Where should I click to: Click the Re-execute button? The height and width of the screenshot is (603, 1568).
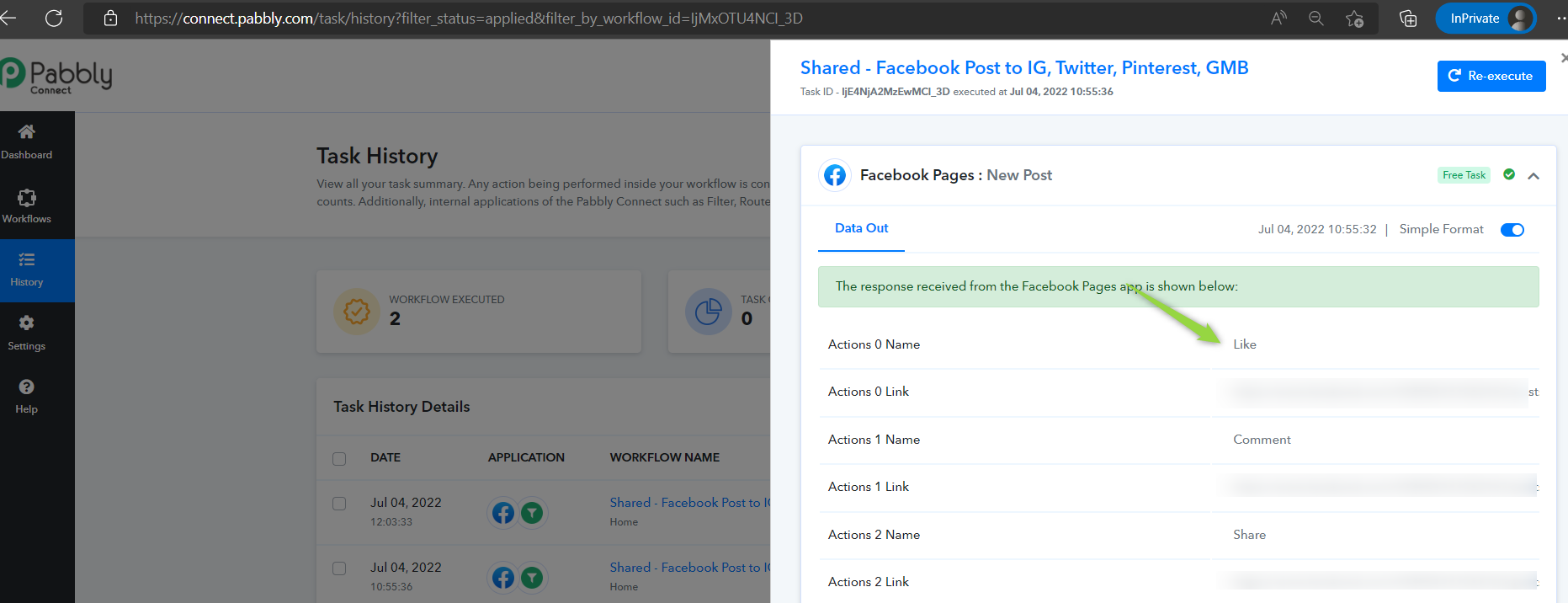pyautogui.click(x=1491, y=76)
